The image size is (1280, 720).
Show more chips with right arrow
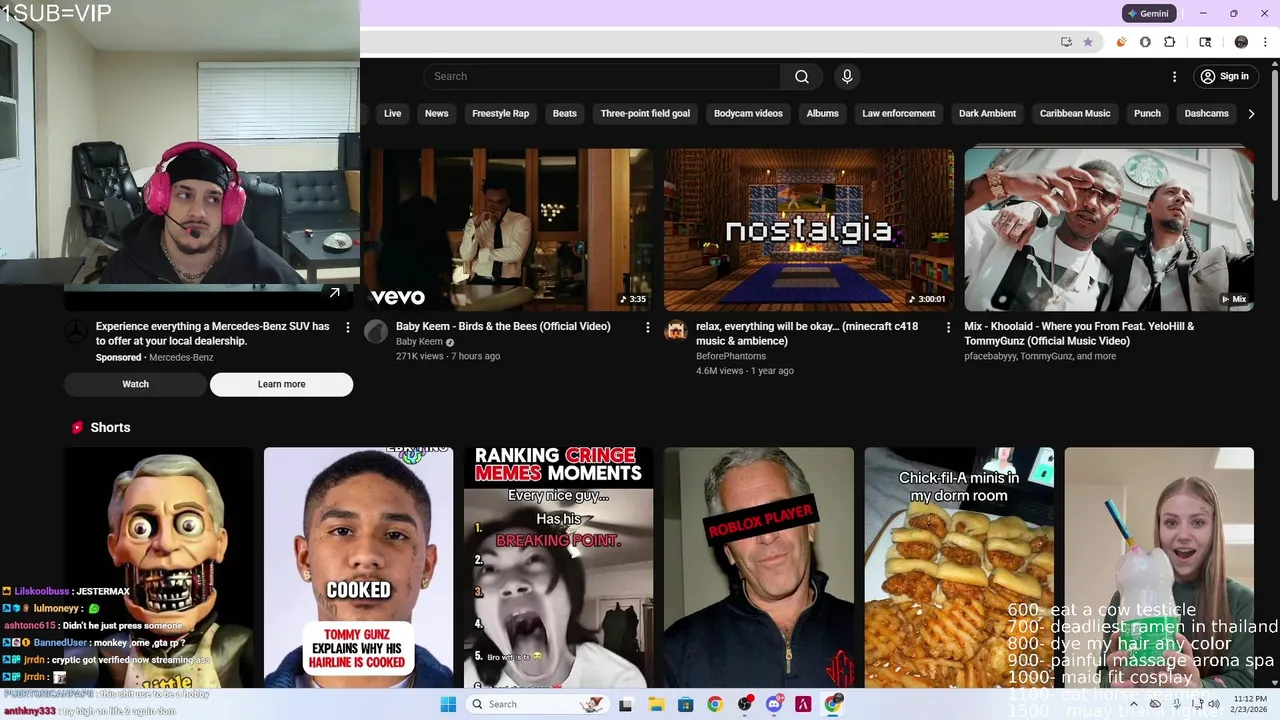tap(1251, 113)
